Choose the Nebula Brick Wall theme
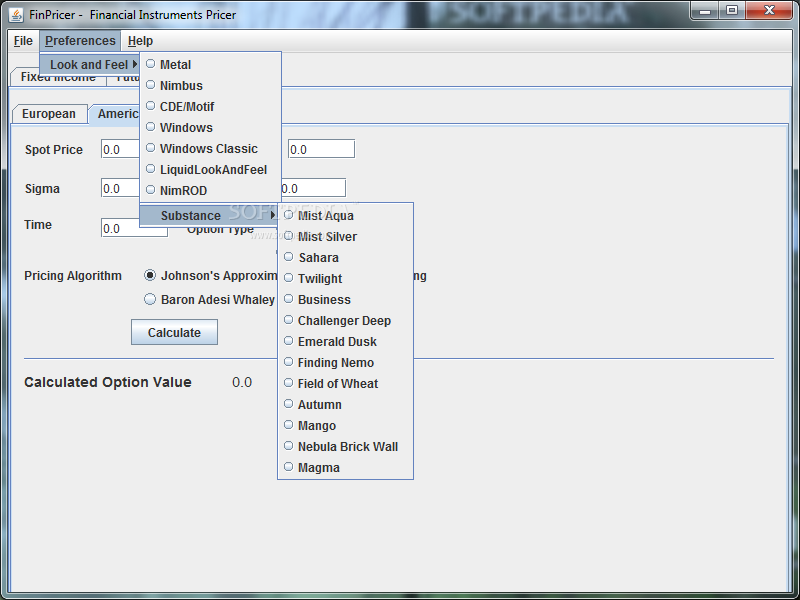Viewport: 800px width, 600px height. (x=345, y=446)
